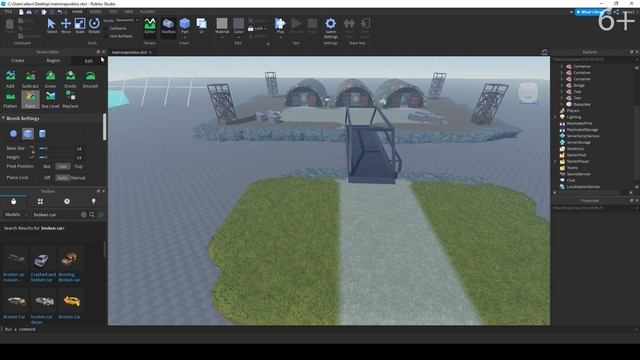Set Pivot Position to Top

pos(78,167)
